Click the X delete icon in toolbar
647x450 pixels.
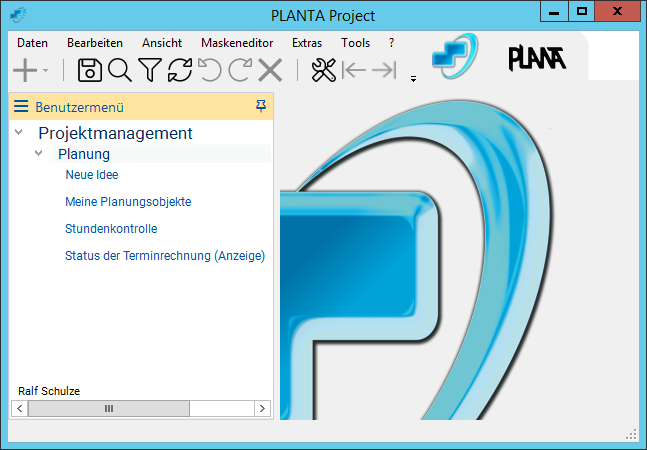click(x=270, y=70)
